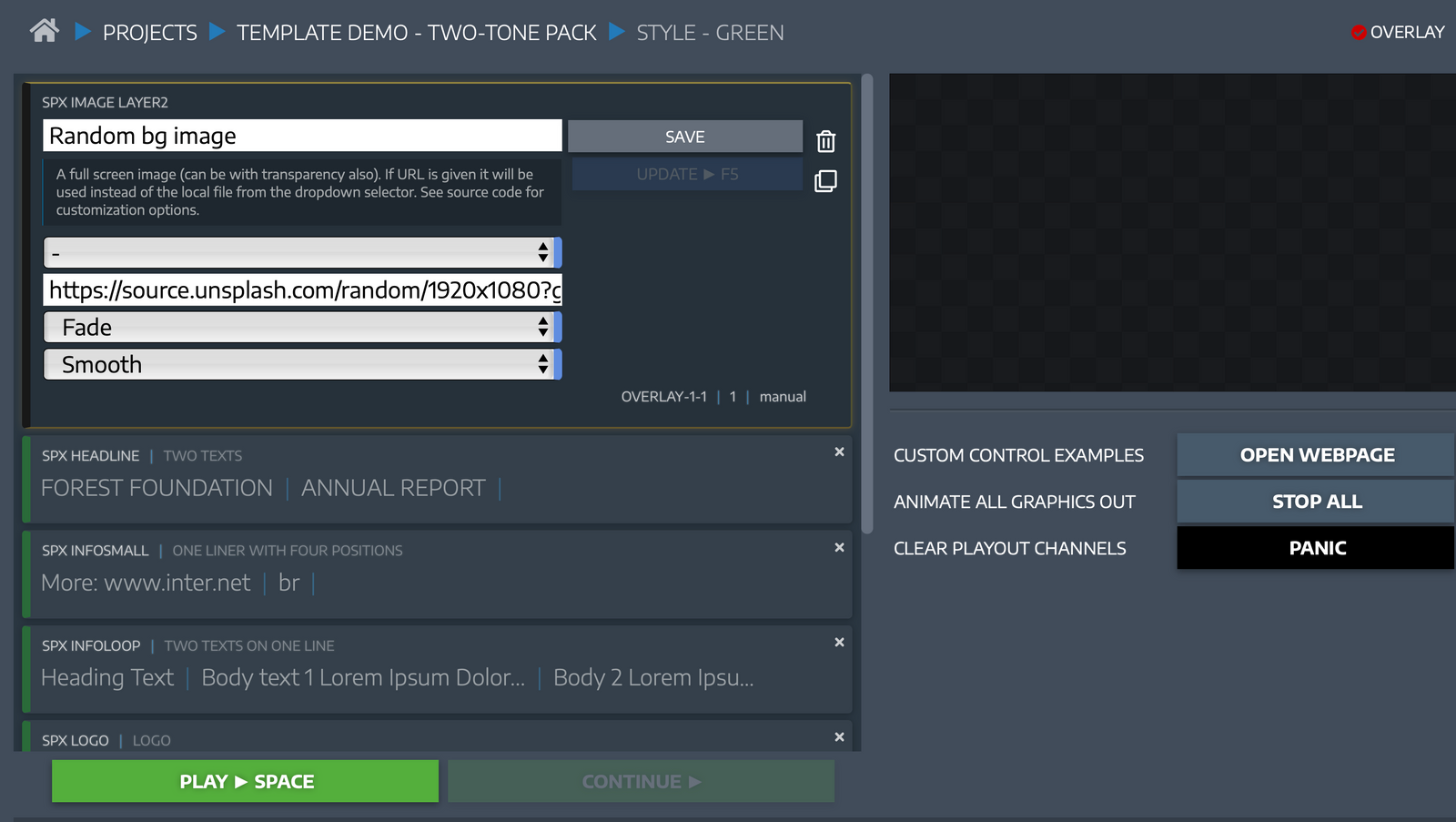Open TEMPLATE DEMO - TWO-TONE PACK breadcrumb
Viewport: 1456px width, 822px height.
[417, 33]
